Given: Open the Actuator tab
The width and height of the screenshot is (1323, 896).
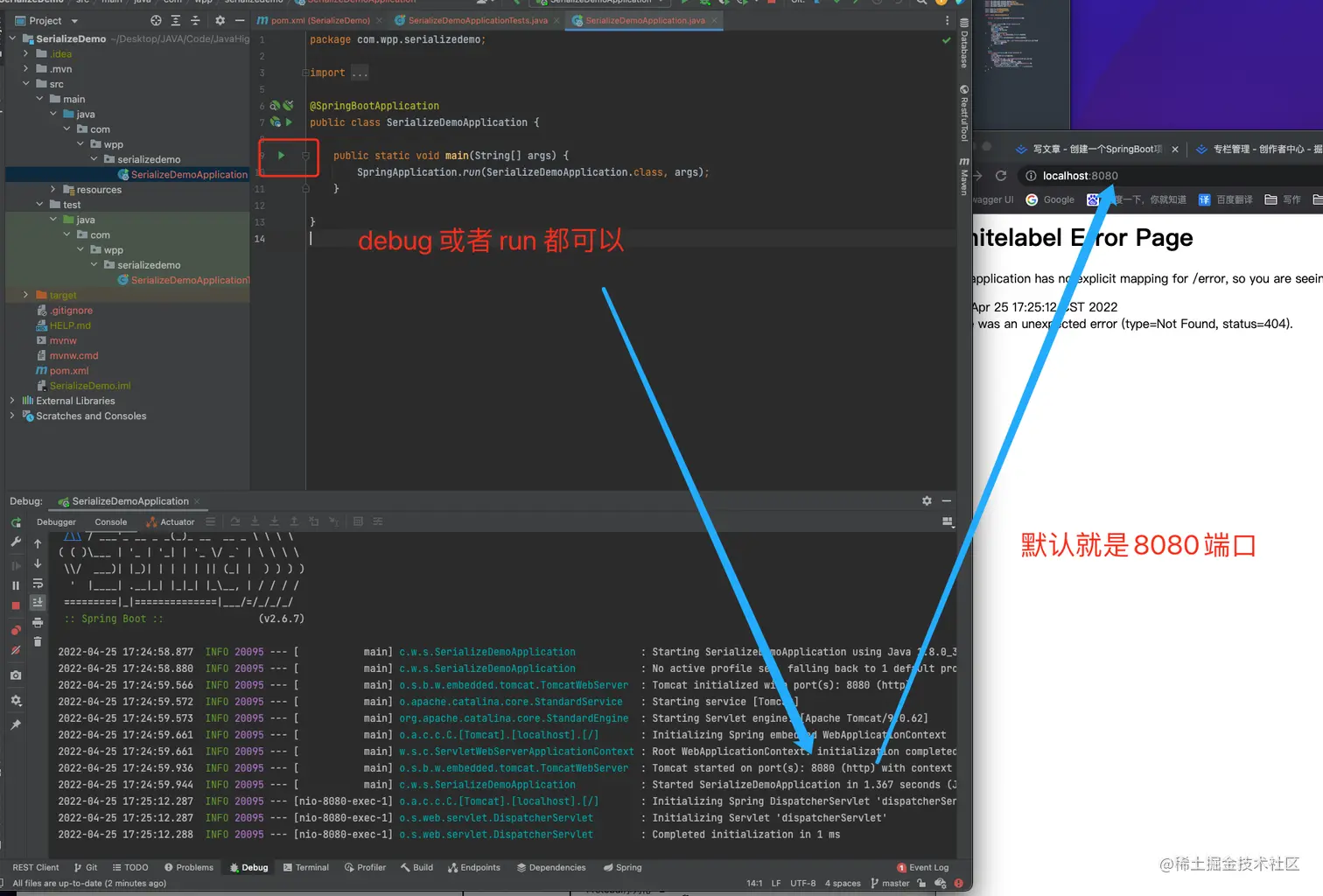Looking at the screenshot, I should 171,522.
